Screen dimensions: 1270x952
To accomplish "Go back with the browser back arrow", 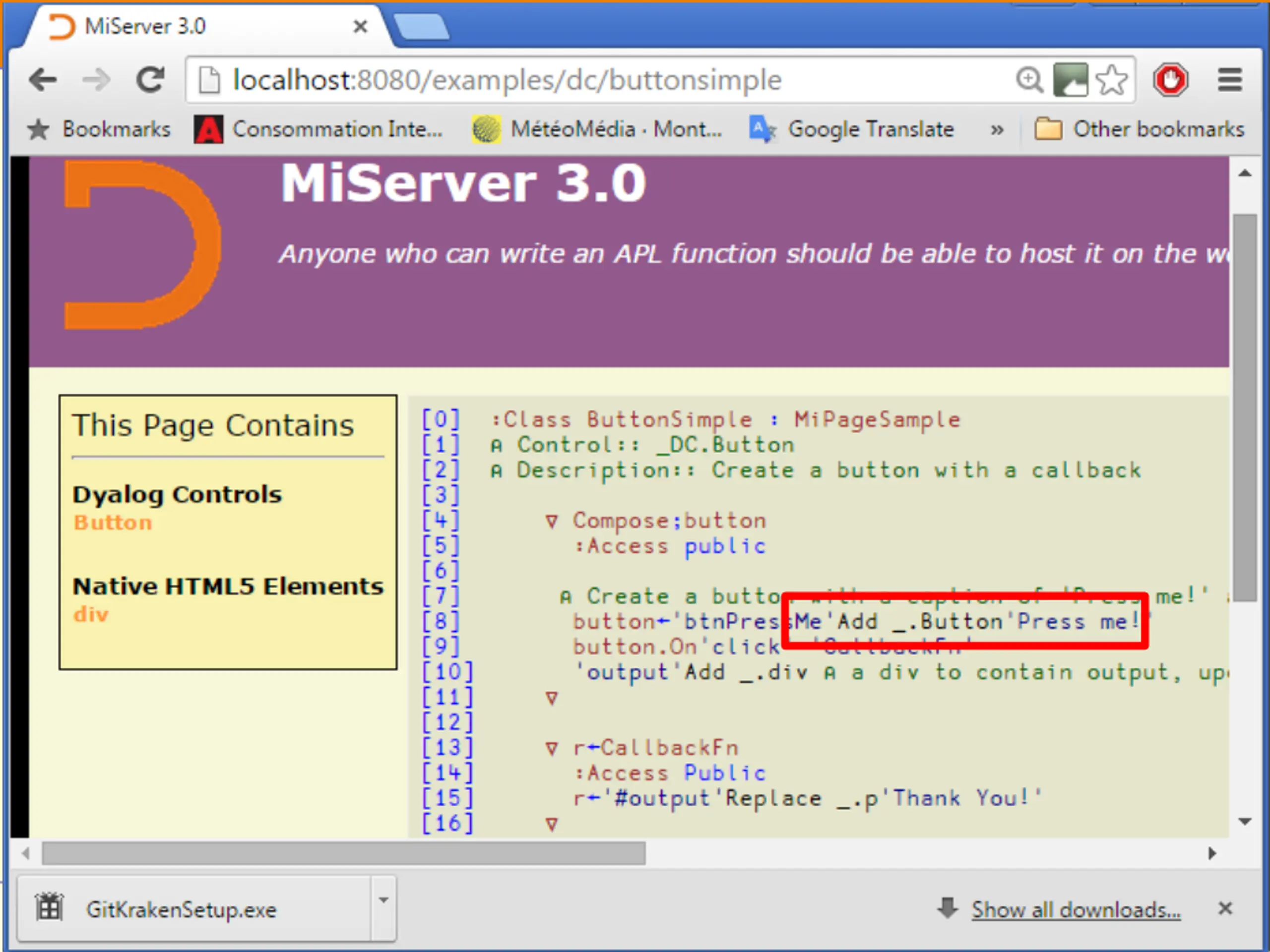I will 43,80.
